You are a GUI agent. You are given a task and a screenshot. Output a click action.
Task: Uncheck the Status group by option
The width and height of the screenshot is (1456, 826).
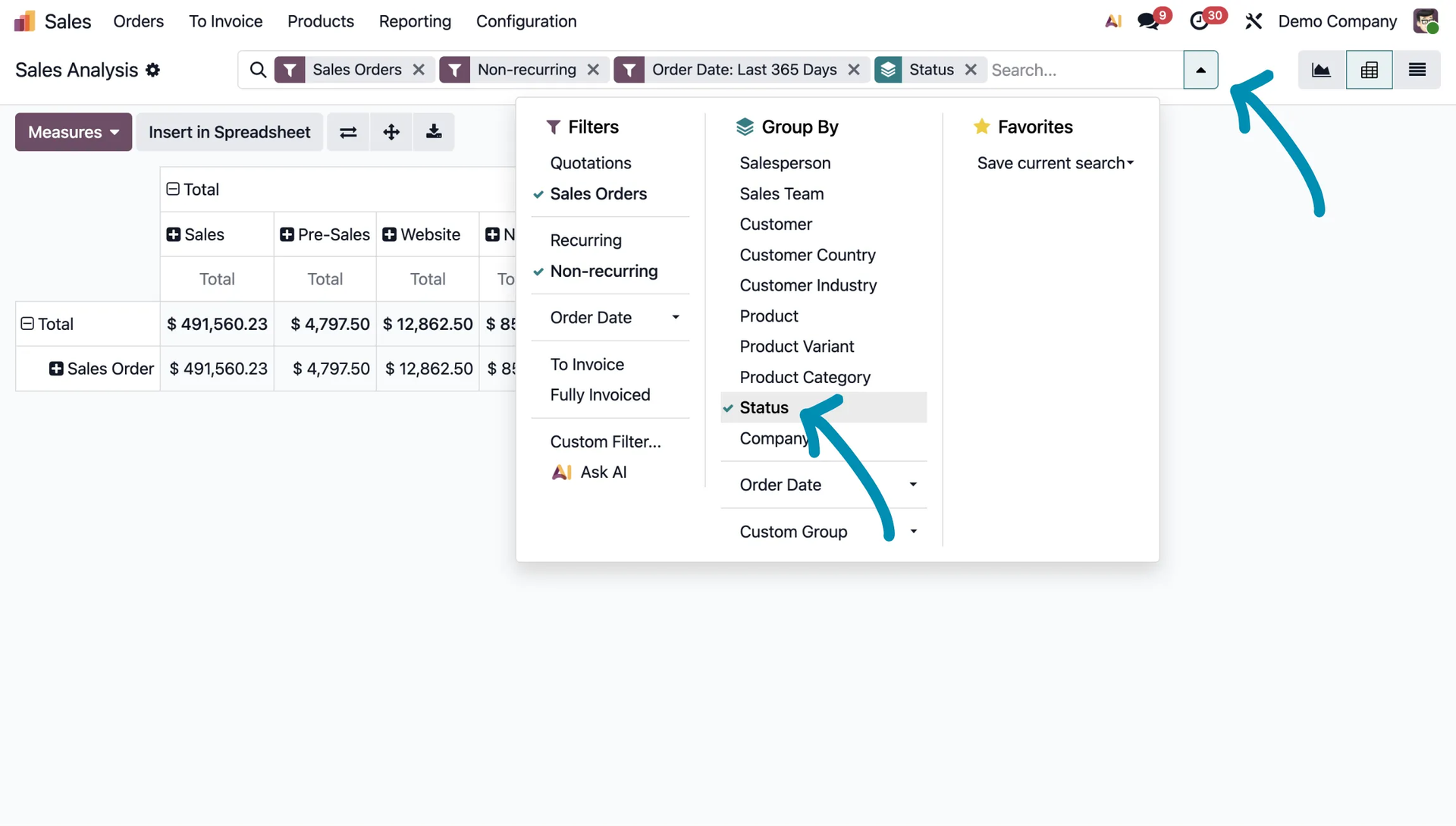[x=764, y=407]
